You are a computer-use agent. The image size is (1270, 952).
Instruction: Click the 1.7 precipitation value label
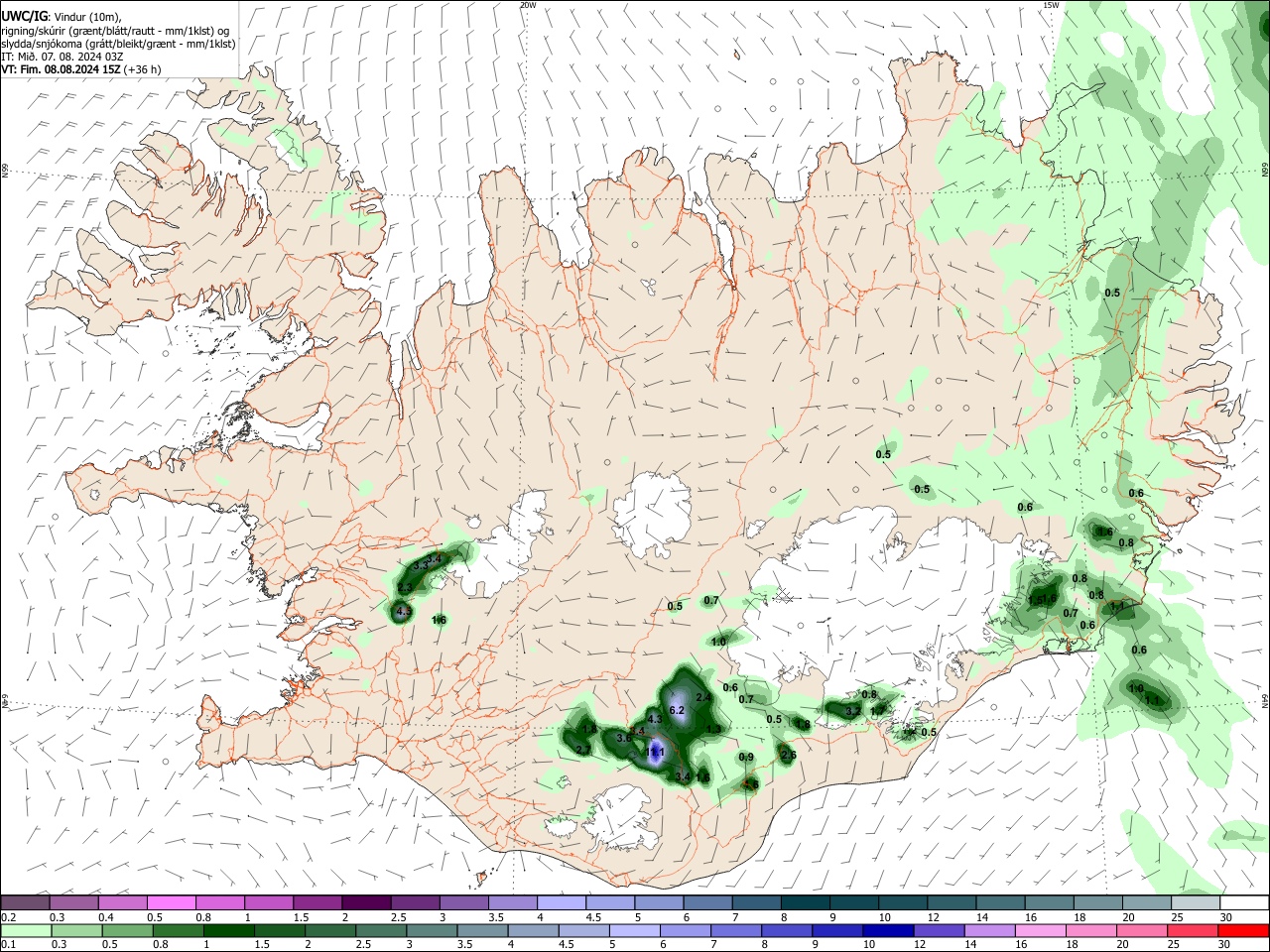click(877, 711)
